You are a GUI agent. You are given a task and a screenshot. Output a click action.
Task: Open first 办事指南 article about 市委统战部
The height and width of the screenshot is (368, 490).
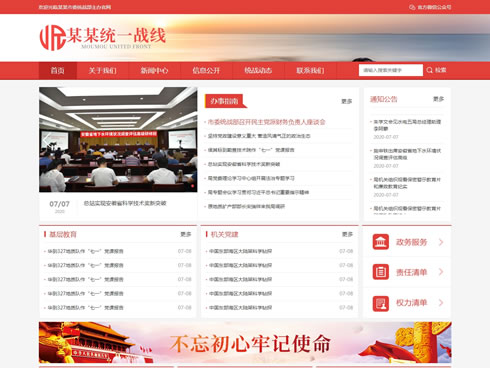266,122
